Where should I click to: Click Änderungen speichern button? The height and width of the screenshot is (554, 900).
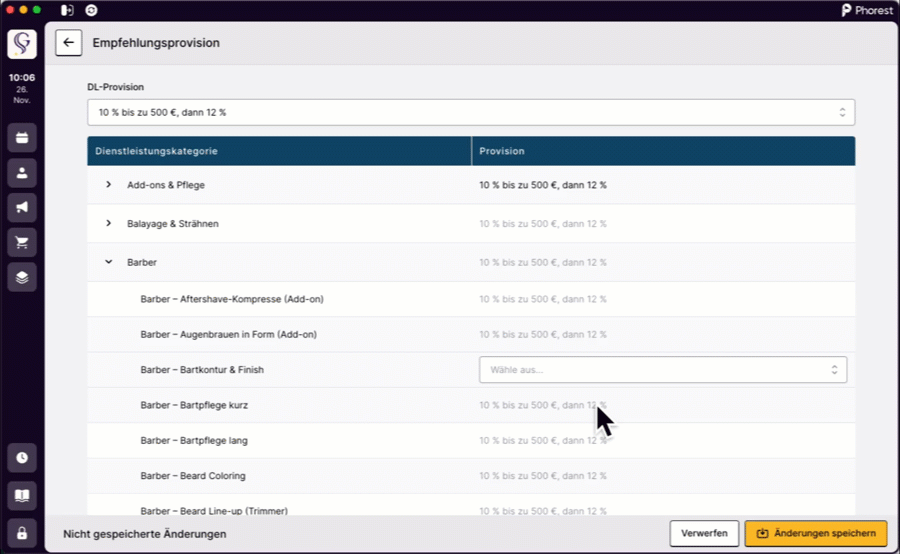[815, 534]
